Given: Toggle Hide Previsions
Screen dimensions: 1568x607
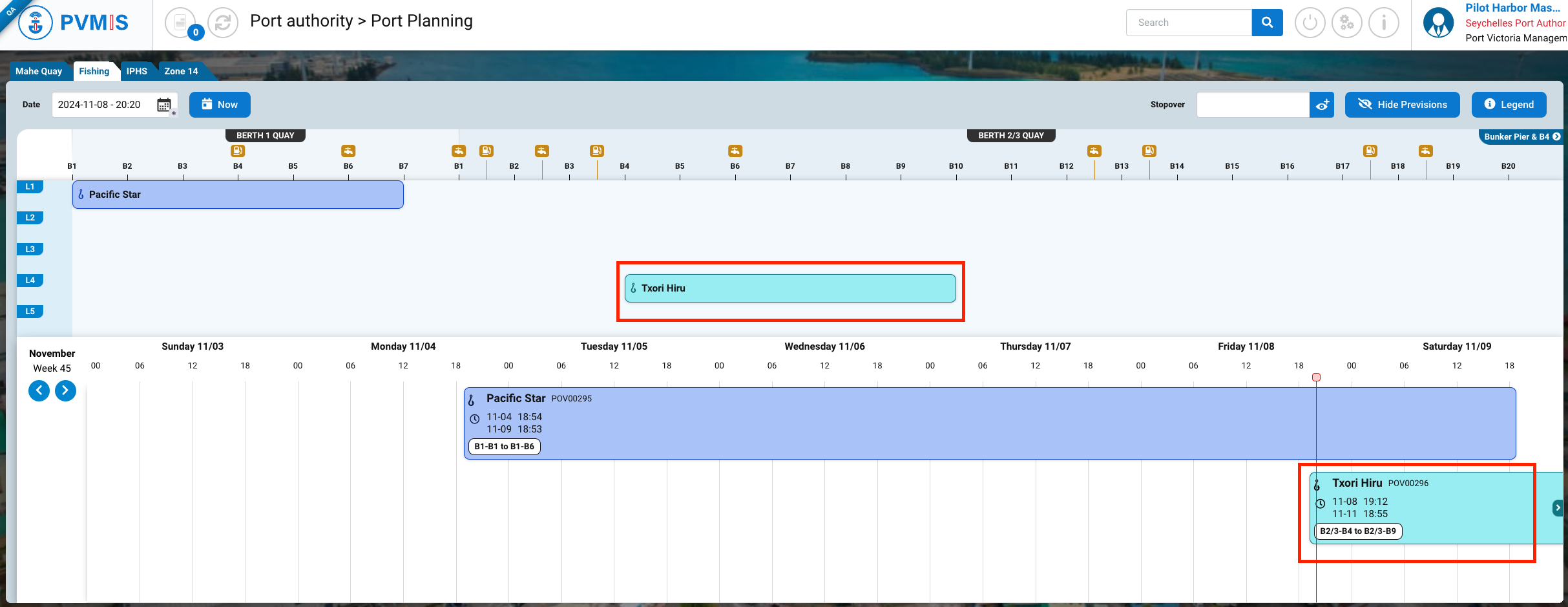Looking at the screenshot, I should [1402, 105].
